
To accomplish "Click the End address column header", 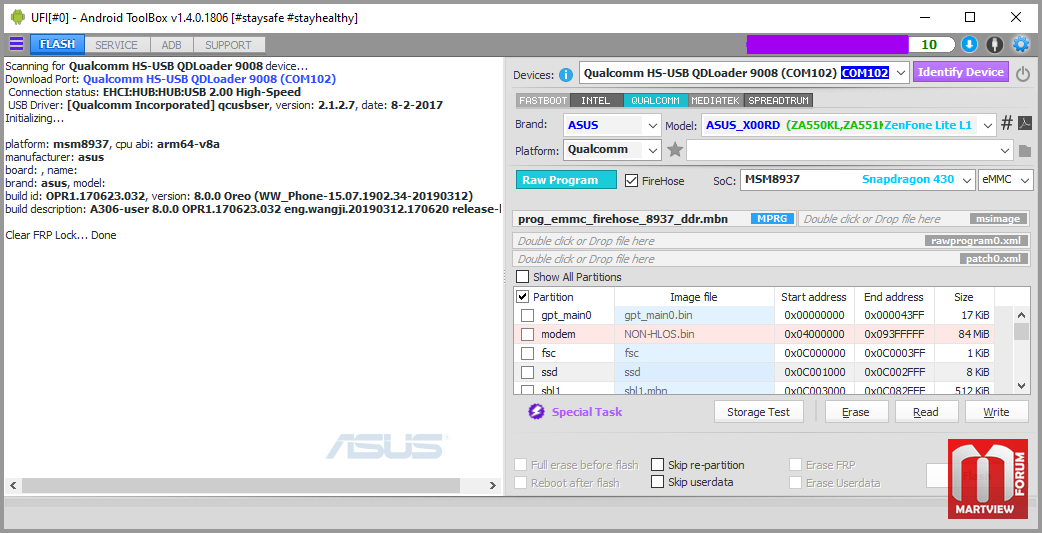I will click(x=893, y=297).
